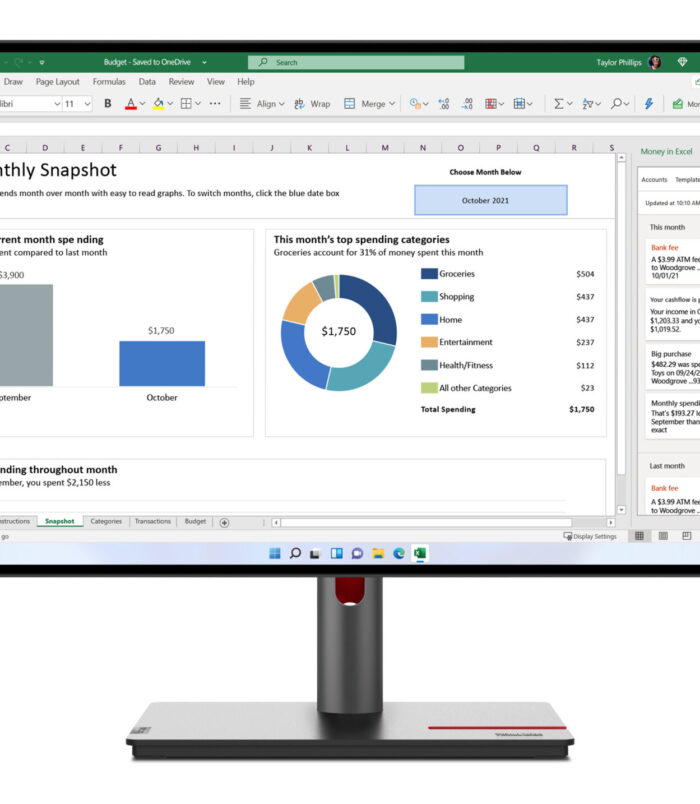This screenshot has height=804, width=700.
Task: Click the Shopping legend color swatch
Action: (429, 296)
